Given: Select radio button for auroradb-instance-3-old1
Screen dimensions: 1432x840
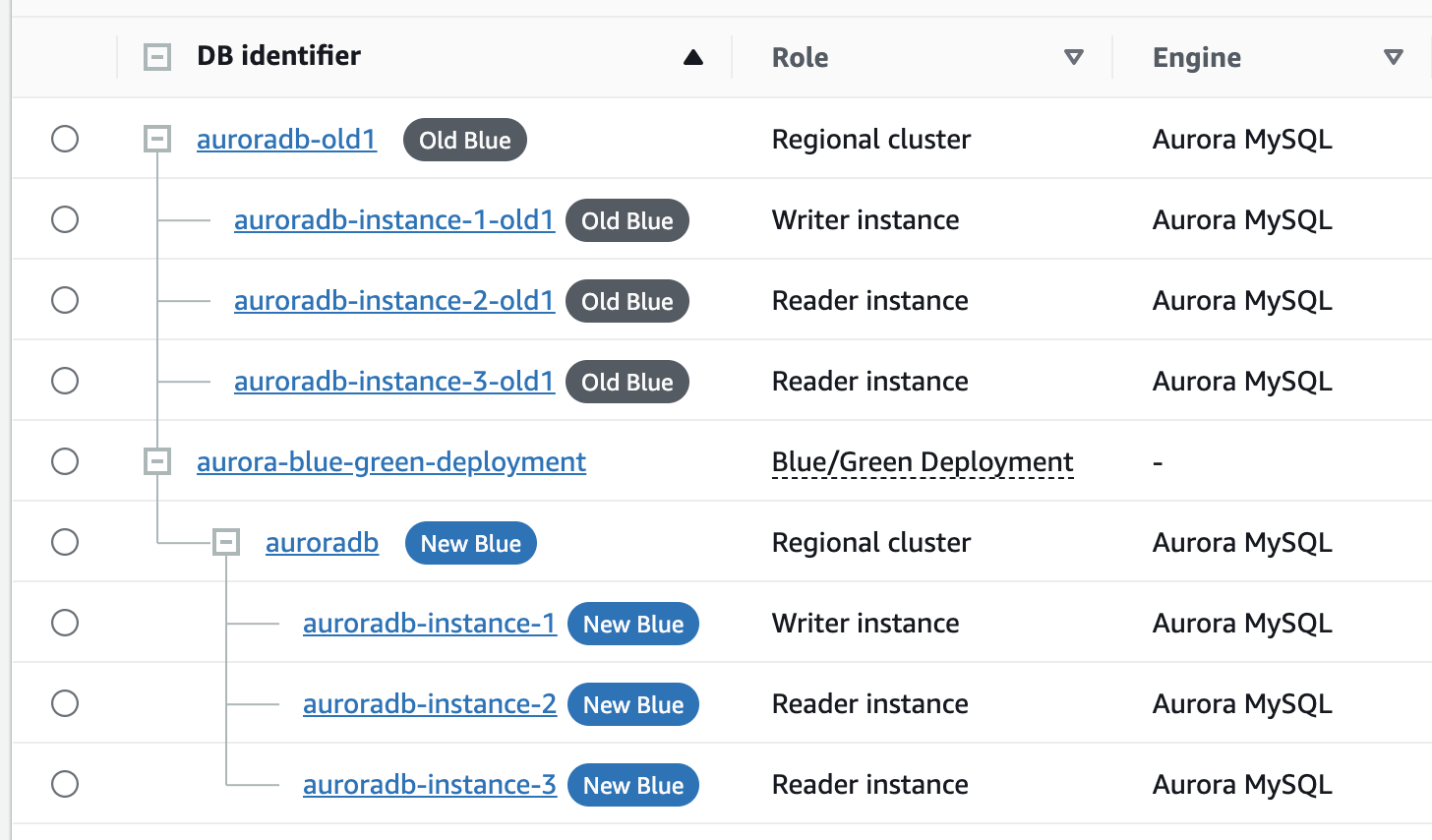Looking at the screenshot, I should [x=65, y=381].
